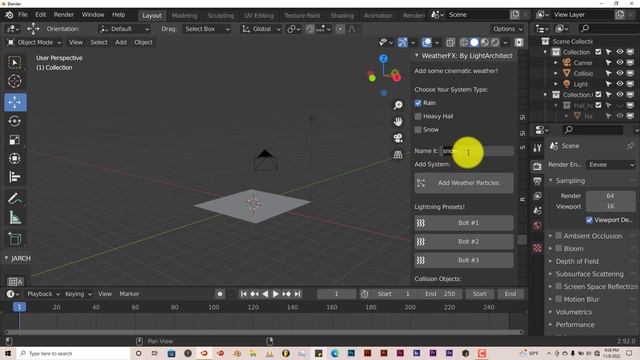Click Type here to search box
The width and height of the screenshot is (640, 360).
click(x=73, y=353)
